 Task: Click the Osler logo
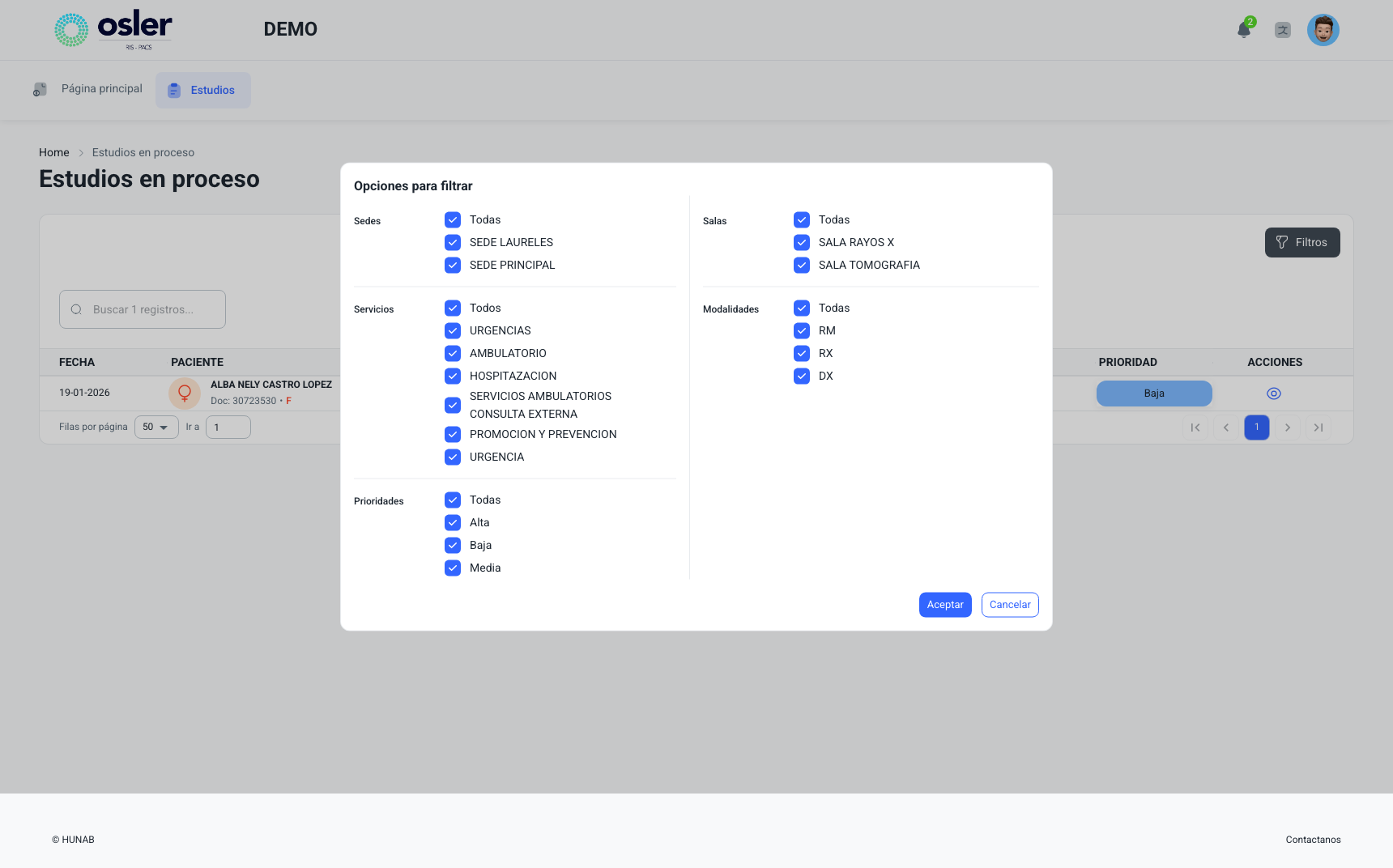pyautogui.click(x=113, y=30)
